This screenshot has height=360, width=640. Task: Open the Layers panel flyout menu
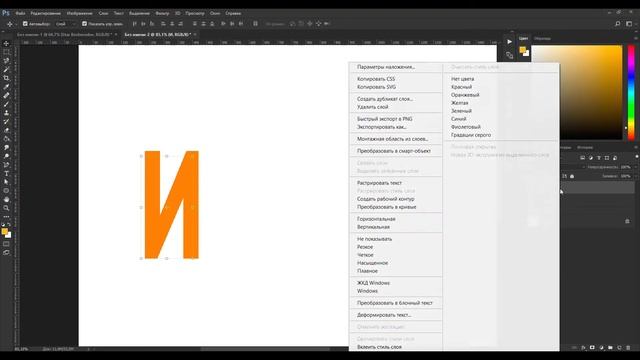click(636, 147)
